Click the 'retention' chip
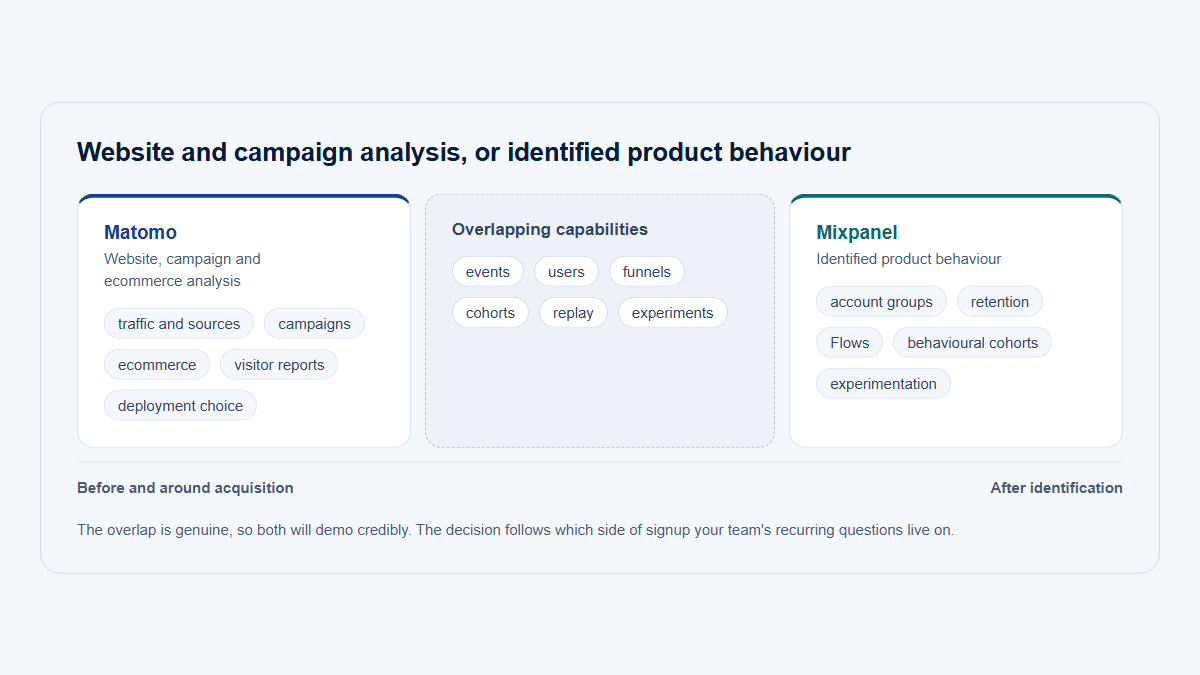 [1000, 302]
